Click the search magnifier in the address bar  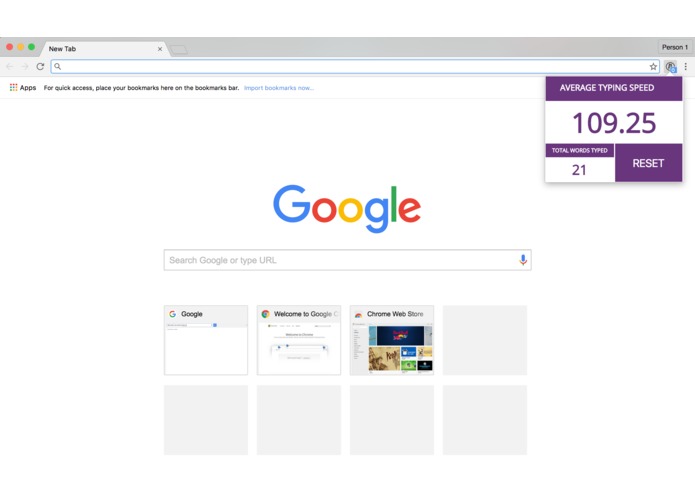coord(58,66)
